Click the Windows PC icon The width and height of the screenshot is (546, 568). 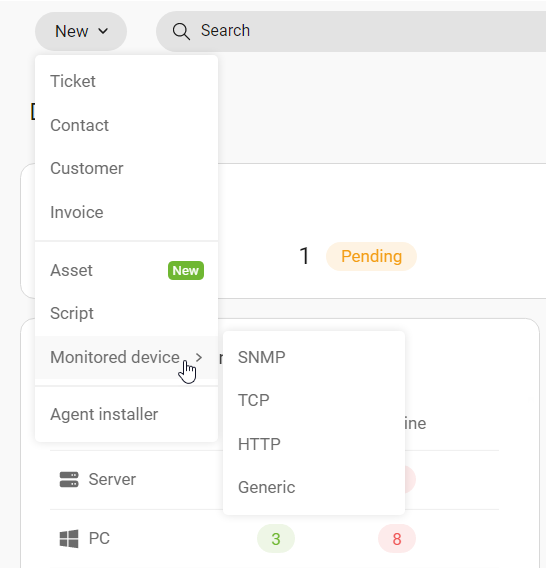[69, 539]
